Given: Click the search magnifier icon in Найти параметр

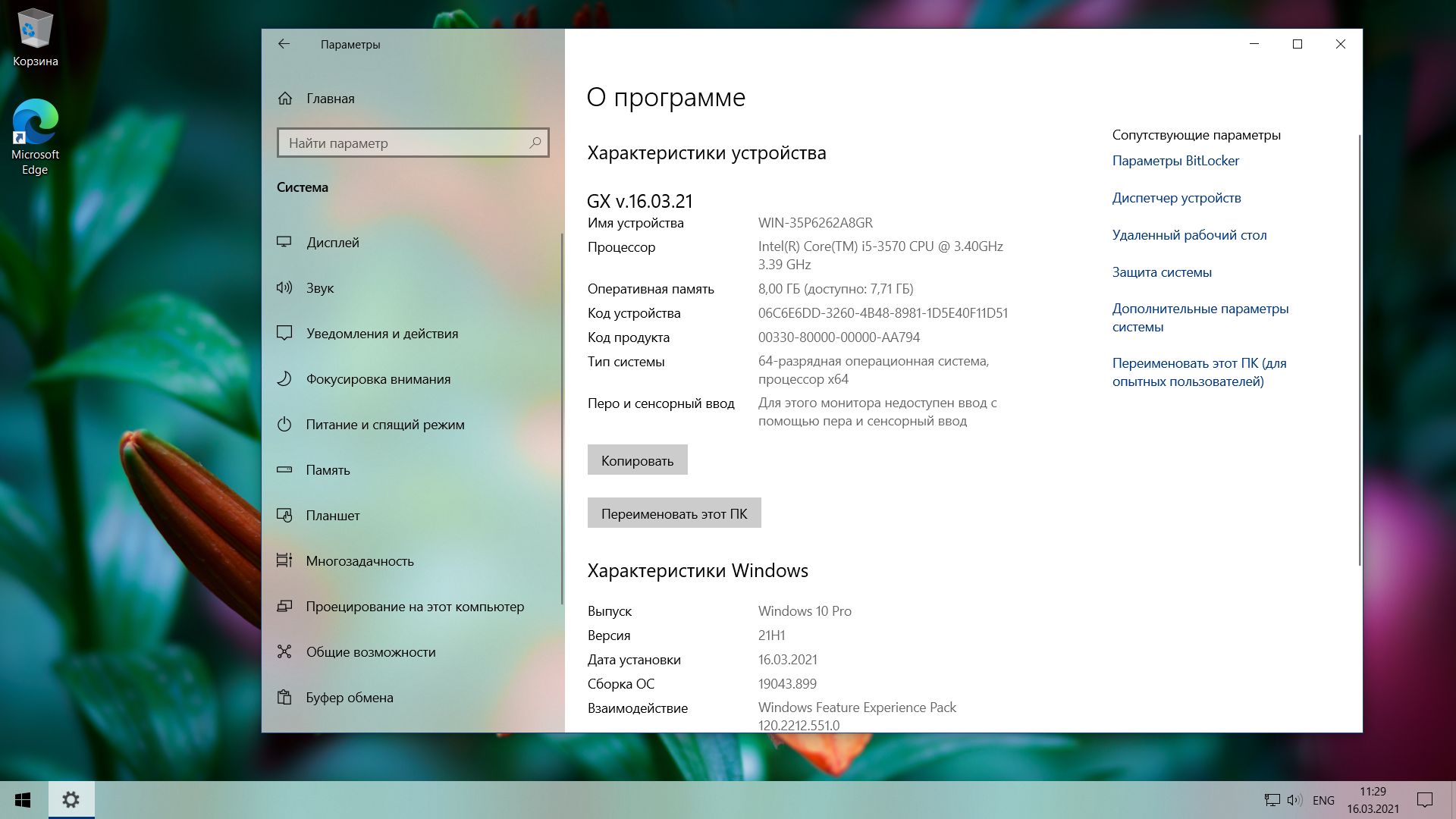Looking at the screenshot, I should point(535,143).
